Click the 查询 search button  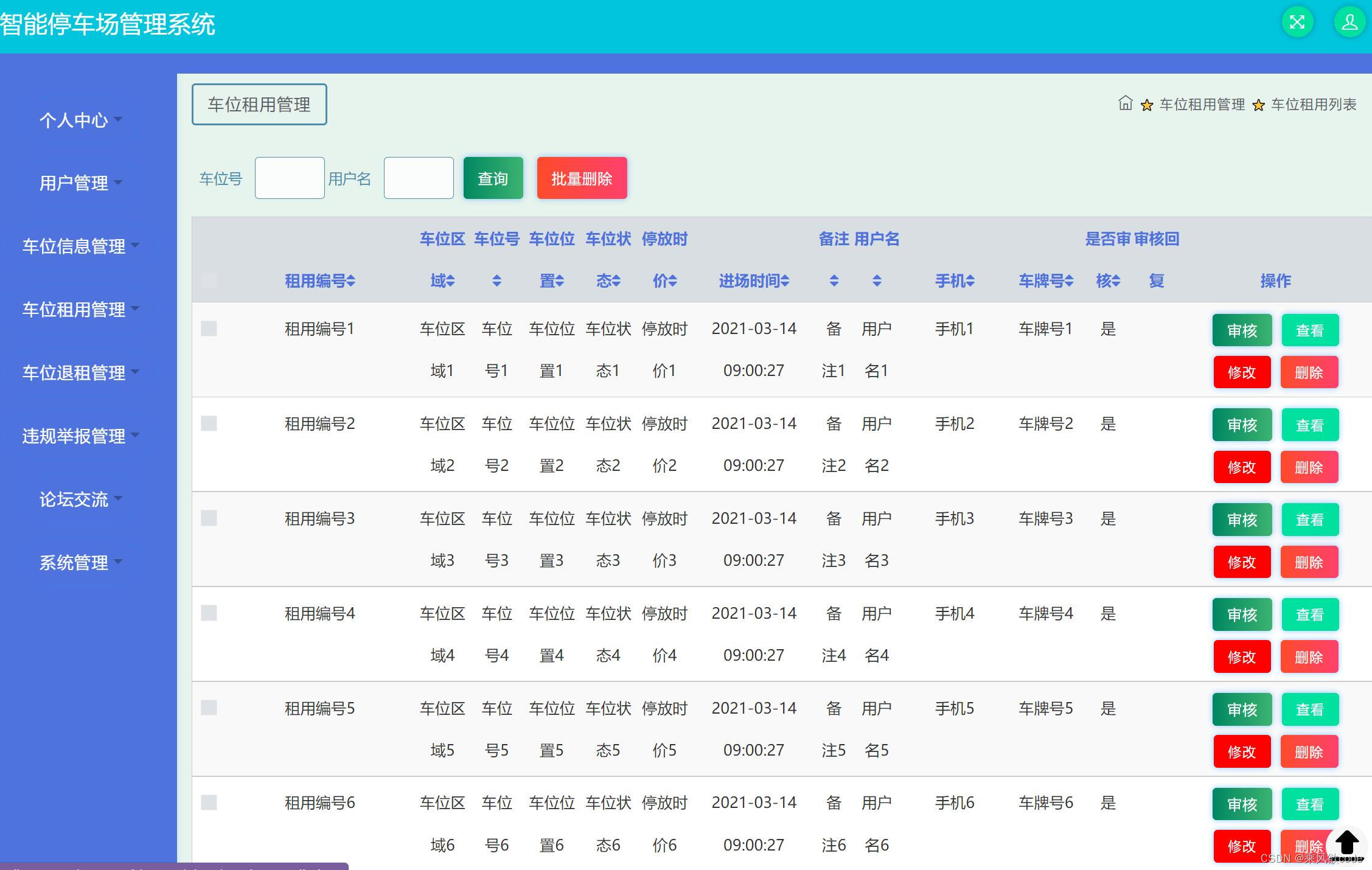(493, 178)
